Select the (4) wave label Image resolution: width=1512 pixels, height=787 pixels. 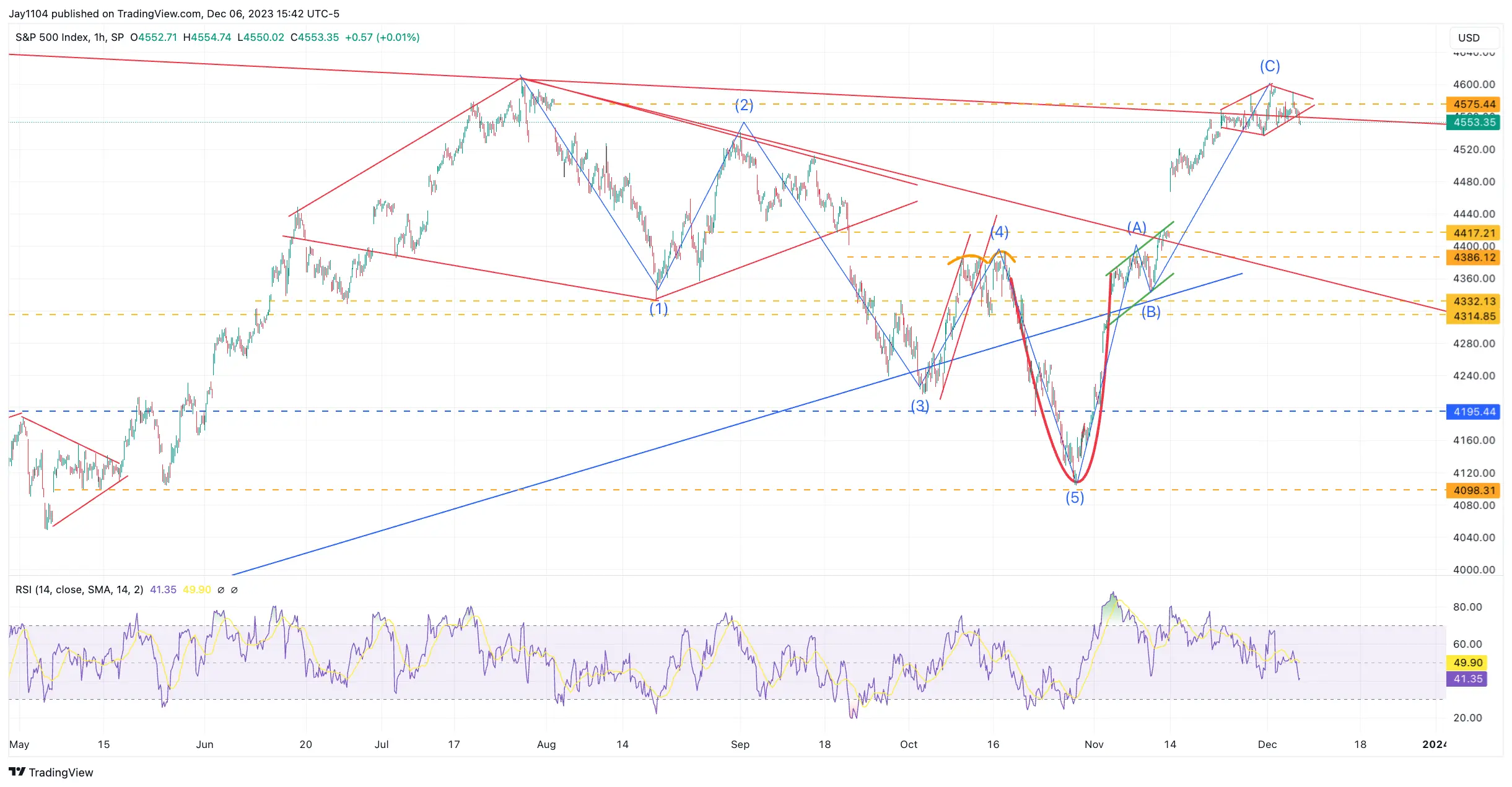pos(999,232)
